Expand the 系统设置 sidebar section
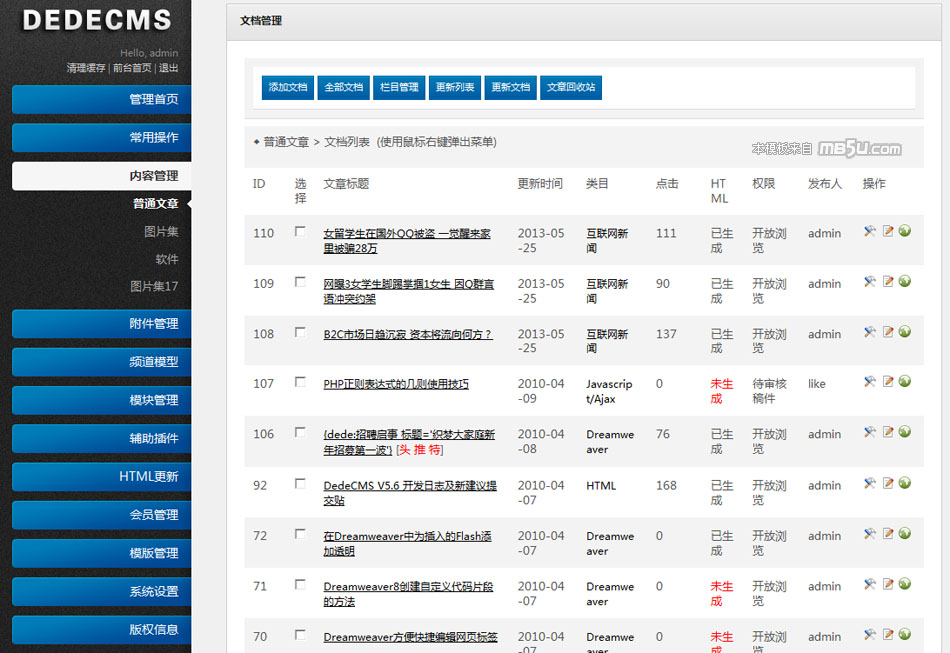The height and width of the screenshot is (653, 950). tap(101, 591)
